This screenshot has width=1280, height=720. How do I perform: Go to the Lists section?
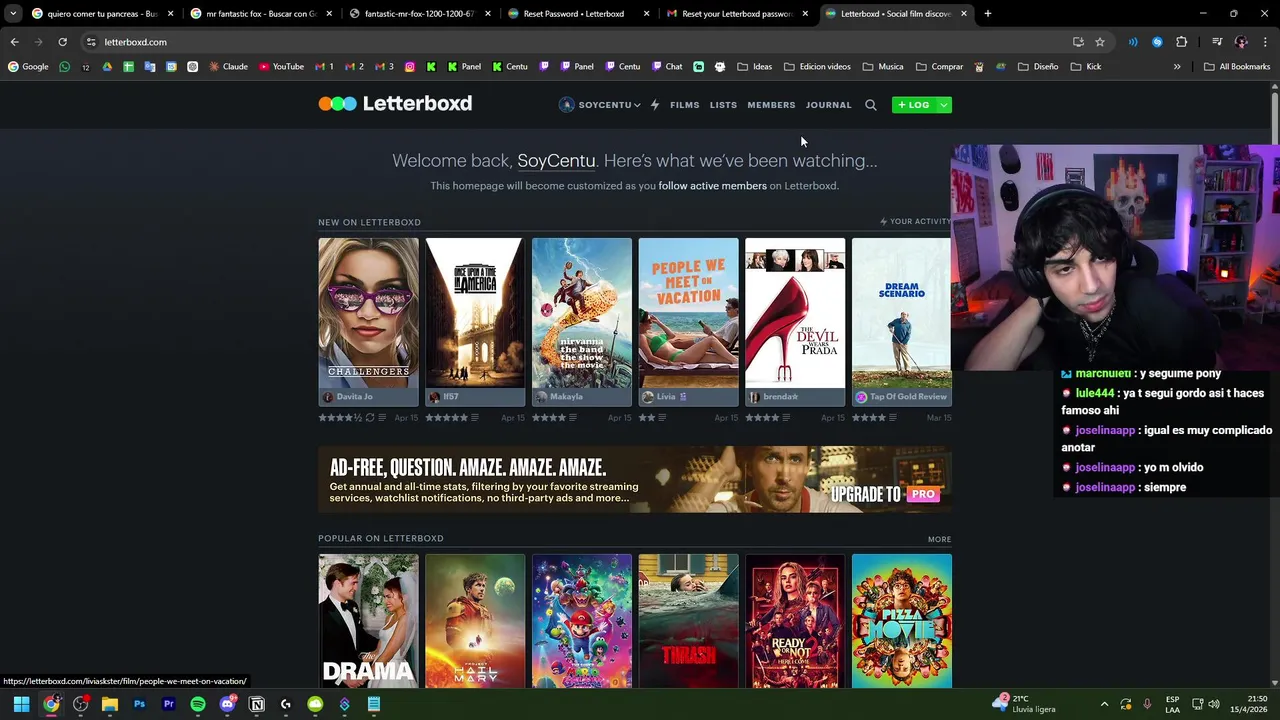click(x=723, y=105)
